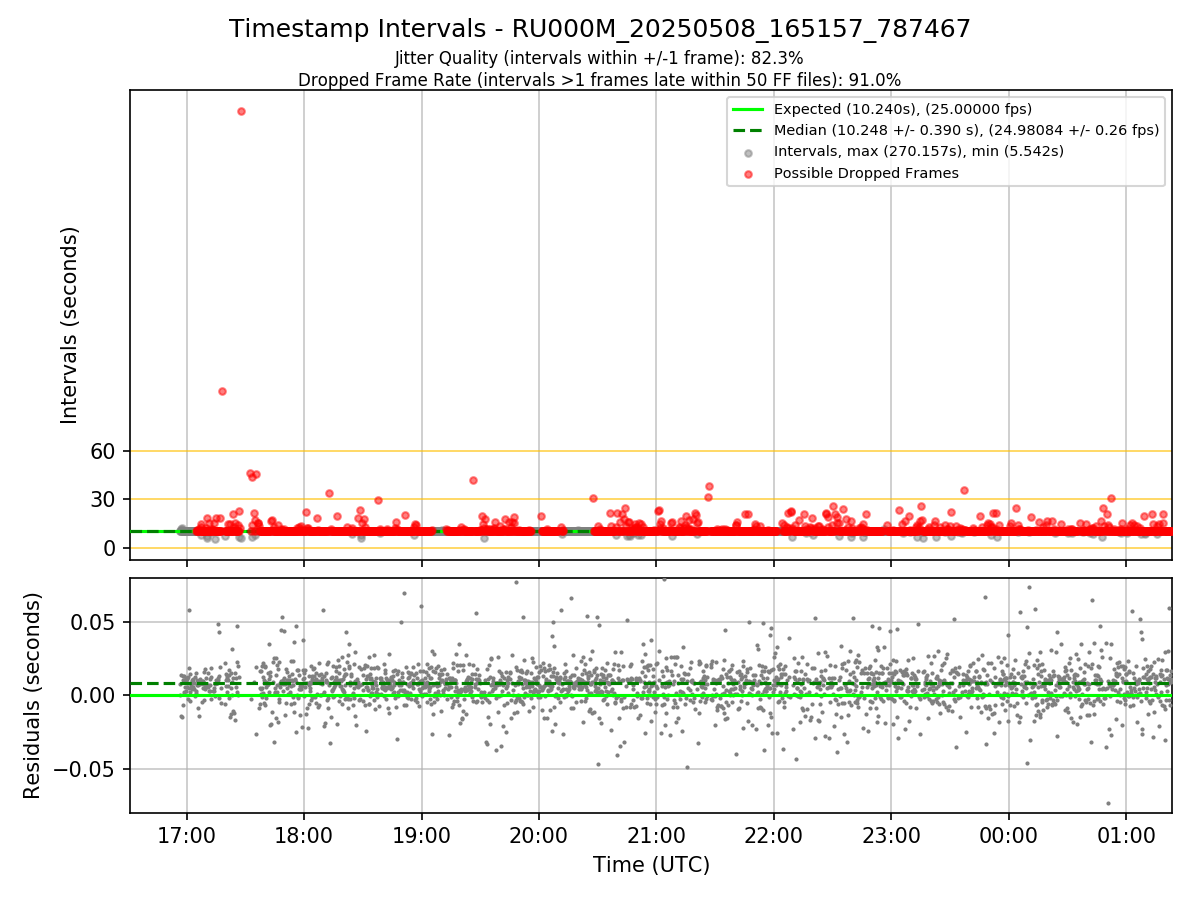
Task: Click the highest red outlier point near 270 seconds
Action: coord(241,111)
